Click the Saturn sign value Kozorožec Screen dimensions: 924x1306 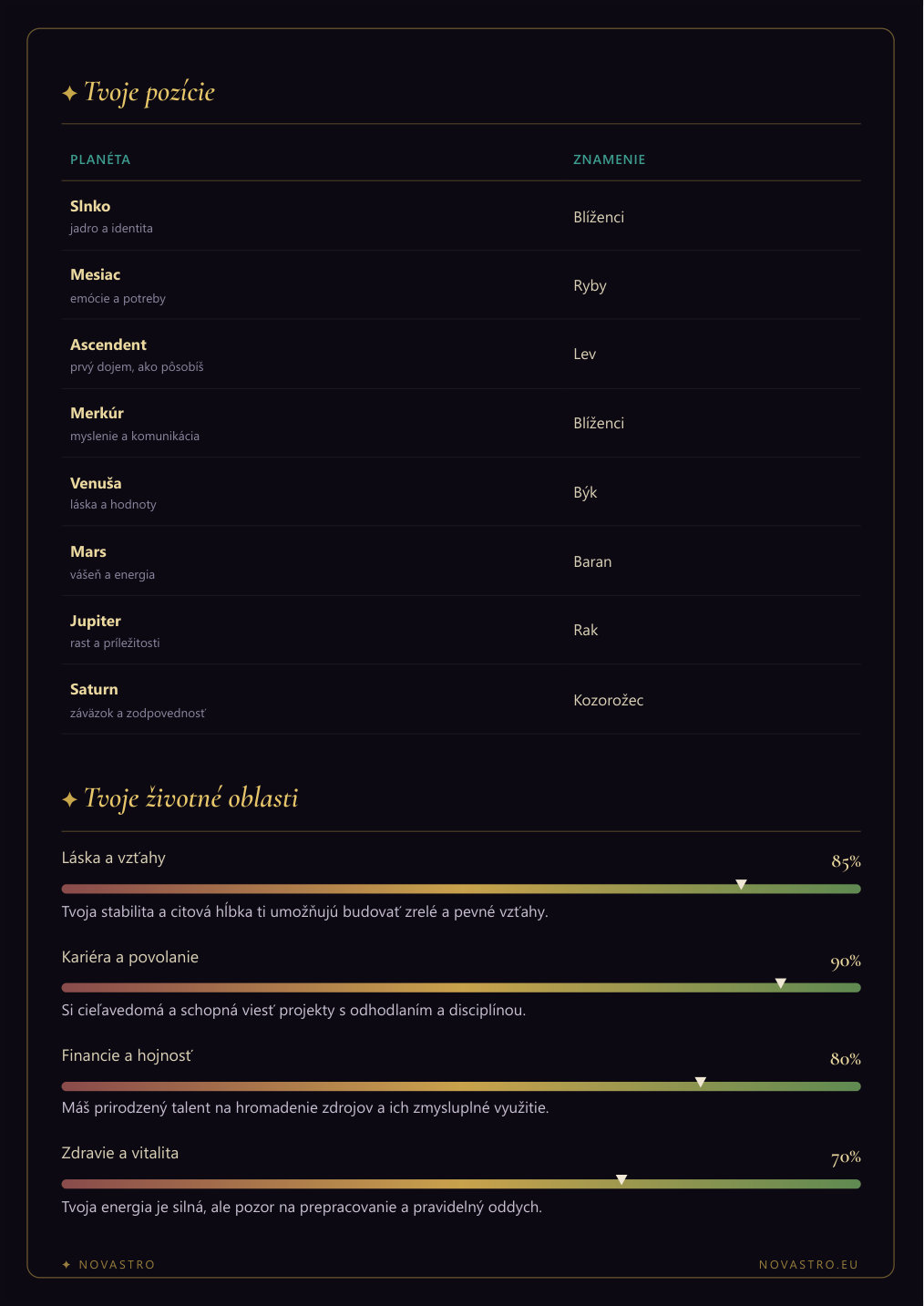pos(609,700)
